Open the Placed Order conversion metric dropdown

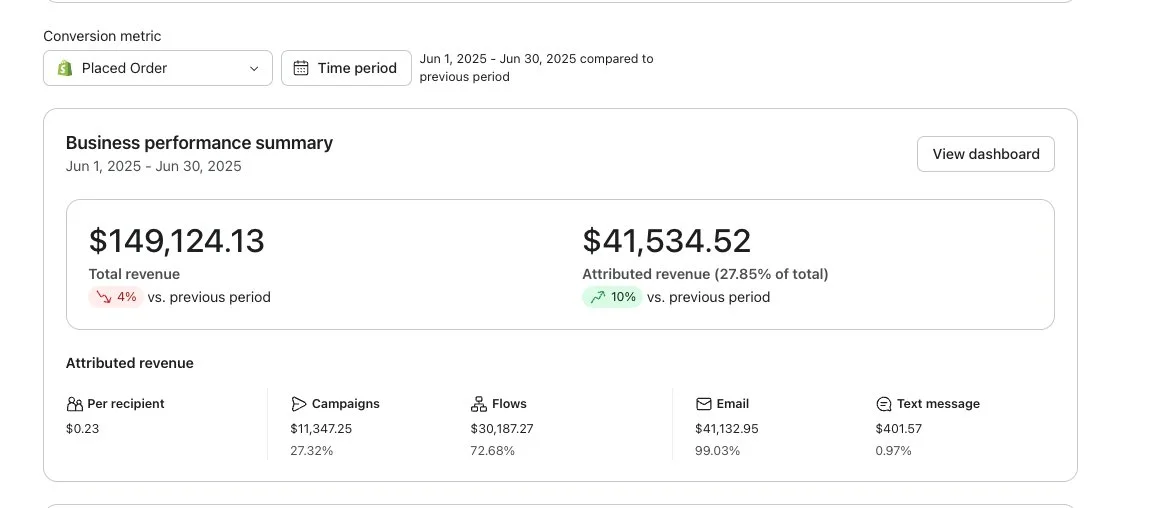[157, 68]
